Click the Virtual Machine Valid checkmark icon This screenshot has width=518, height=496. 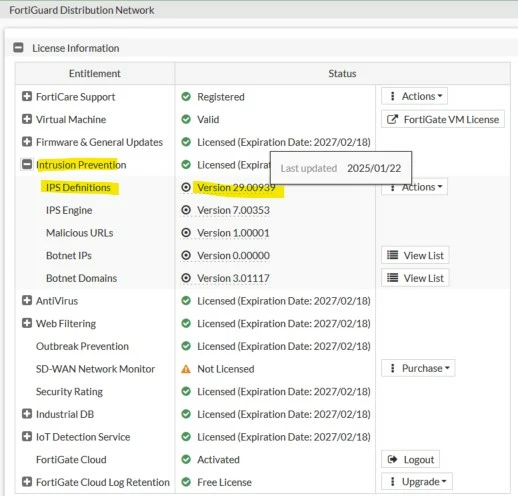tap(186, 119)
